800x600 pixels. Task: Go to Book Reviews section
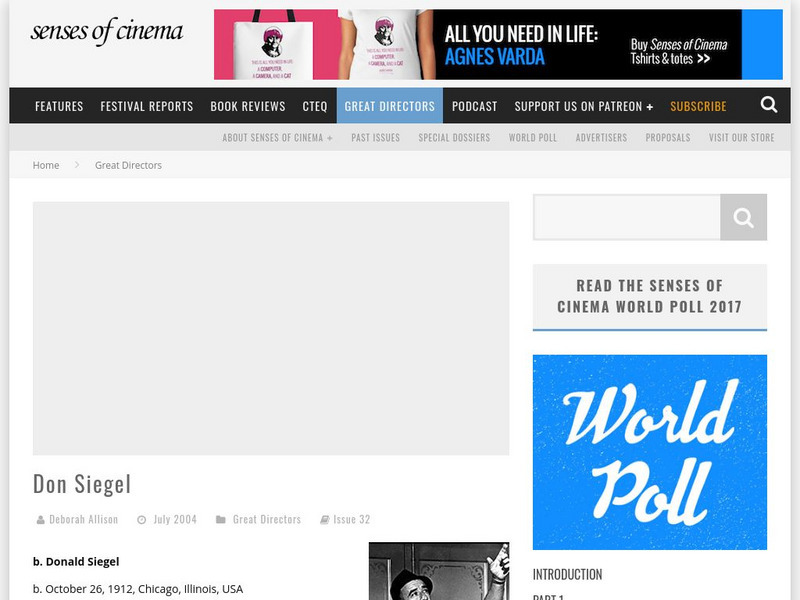[x=248, y=106]
